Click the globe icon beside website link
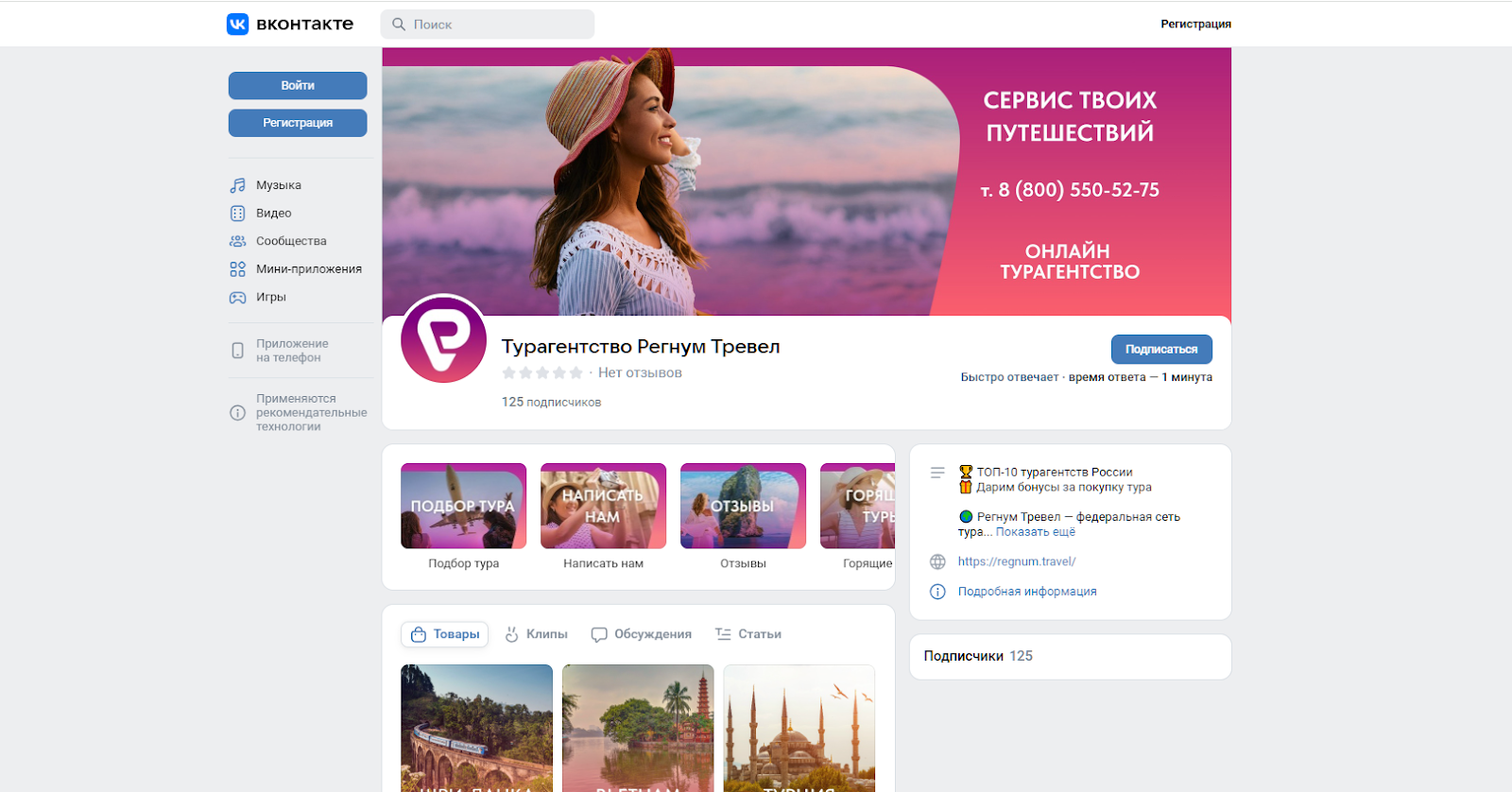This screenshot has height=792, width=1512. coord(937,561)
